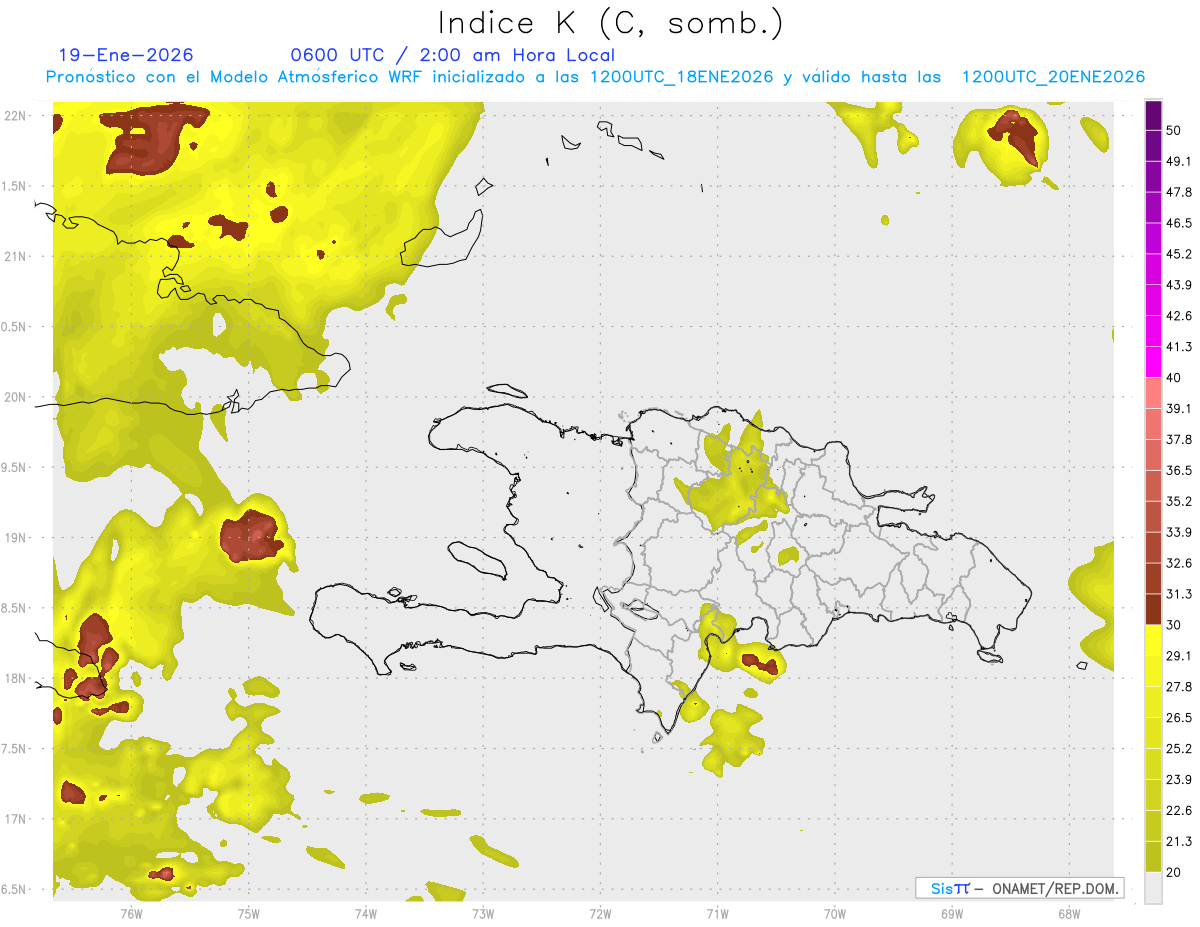Select the gray swatch below 20 on colorbar
This screenshot has width=1200, height=927.
(1154, 887)
